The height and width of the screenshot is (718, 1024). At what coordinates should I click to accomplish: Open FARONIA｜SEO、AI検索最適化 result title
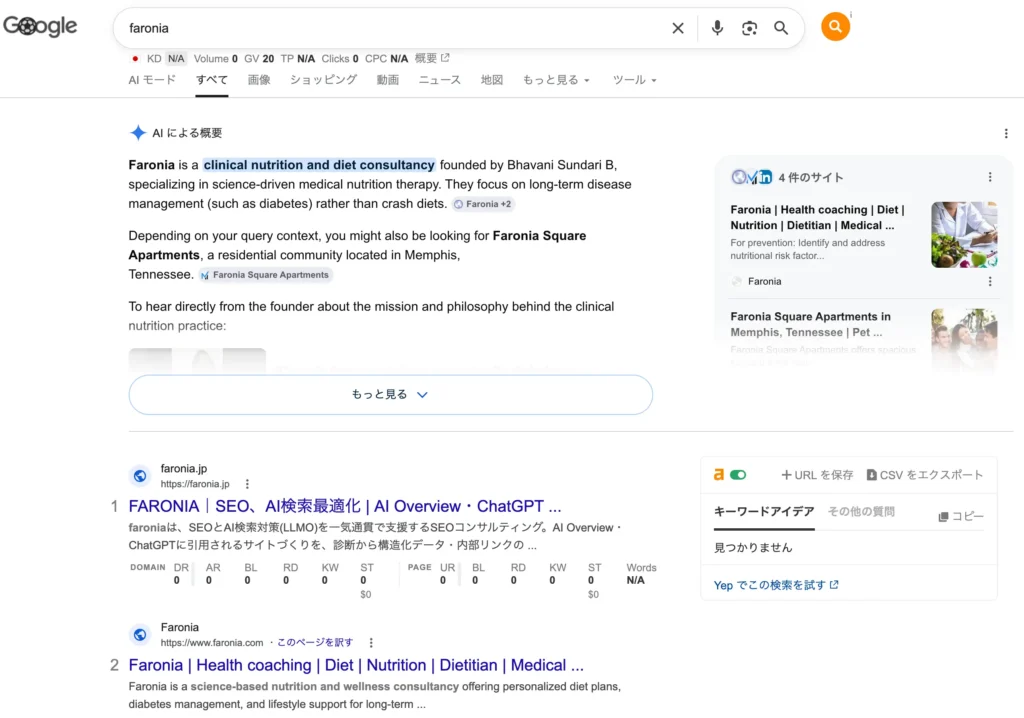345,506
